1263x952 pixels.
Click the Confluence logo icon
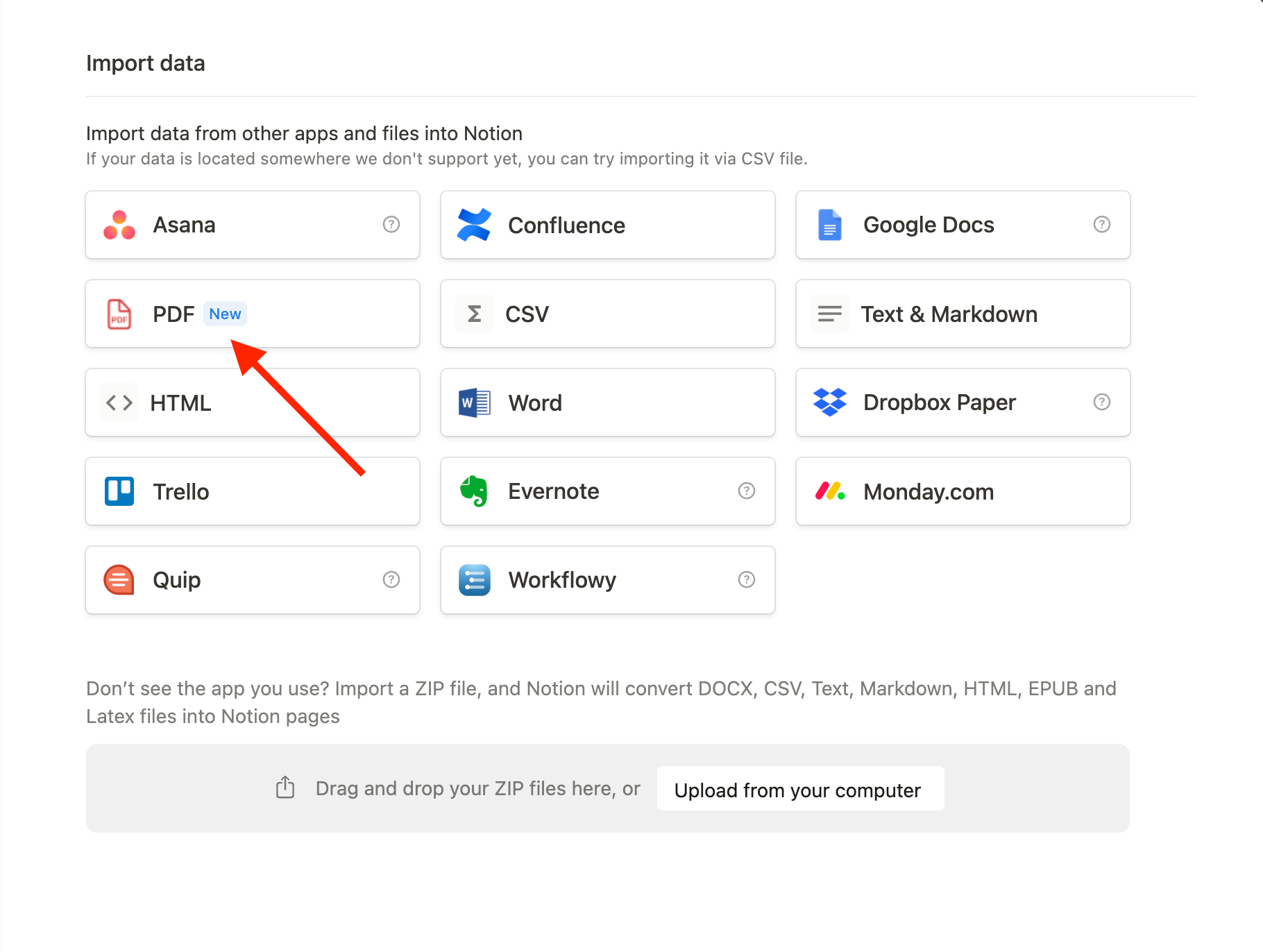[x=474, y=225]
